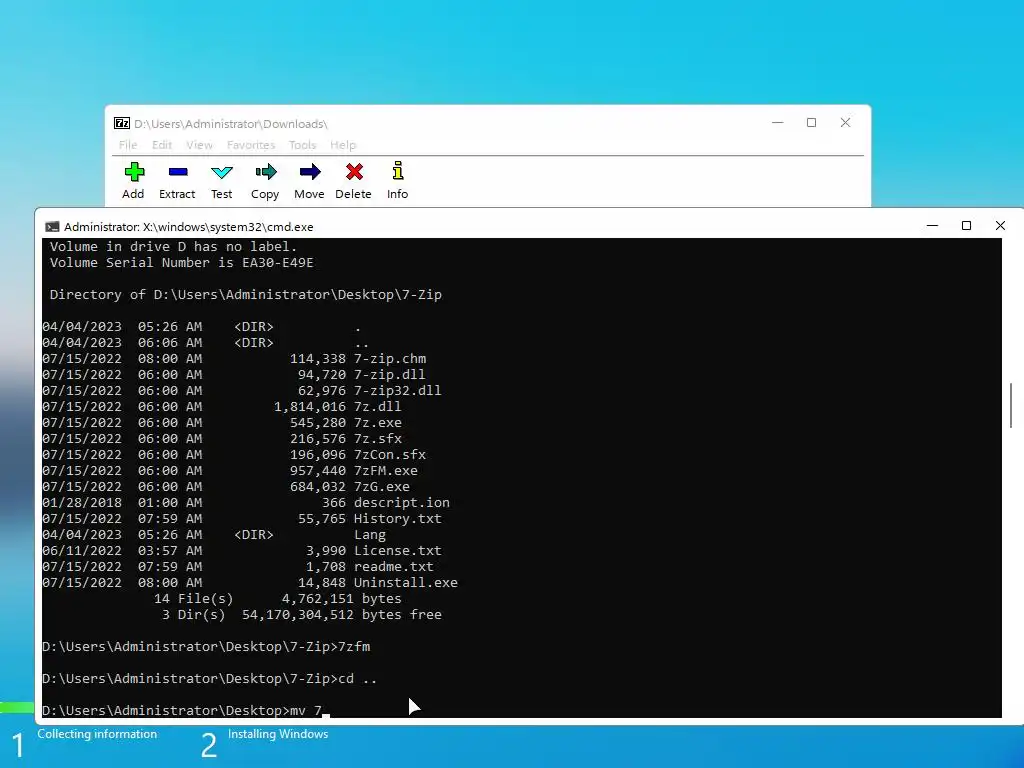Minimize the 7-Zip File Manager window
This screenshot has width=1024, height=768.
[777, 123]
